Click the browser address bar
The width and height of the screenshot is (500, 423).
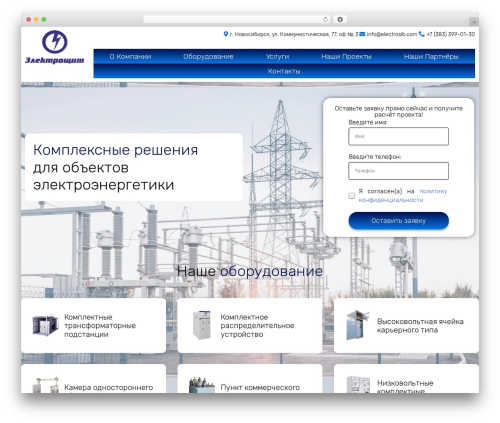point(237,20)
